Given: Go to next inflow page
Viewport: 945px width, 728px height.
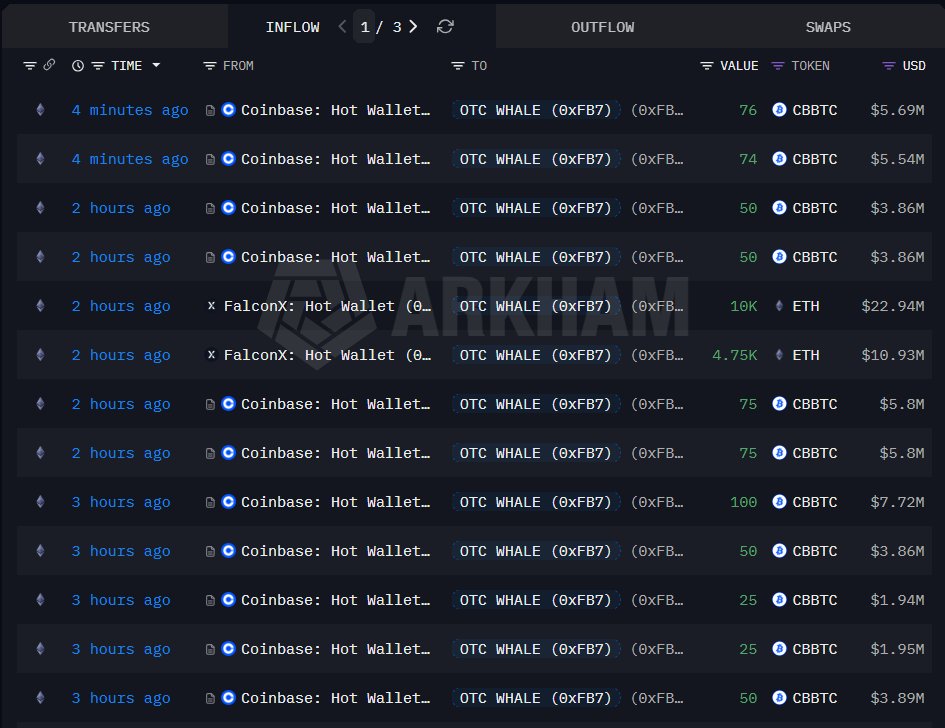Looking at the screenshot, I should (414, 27).
